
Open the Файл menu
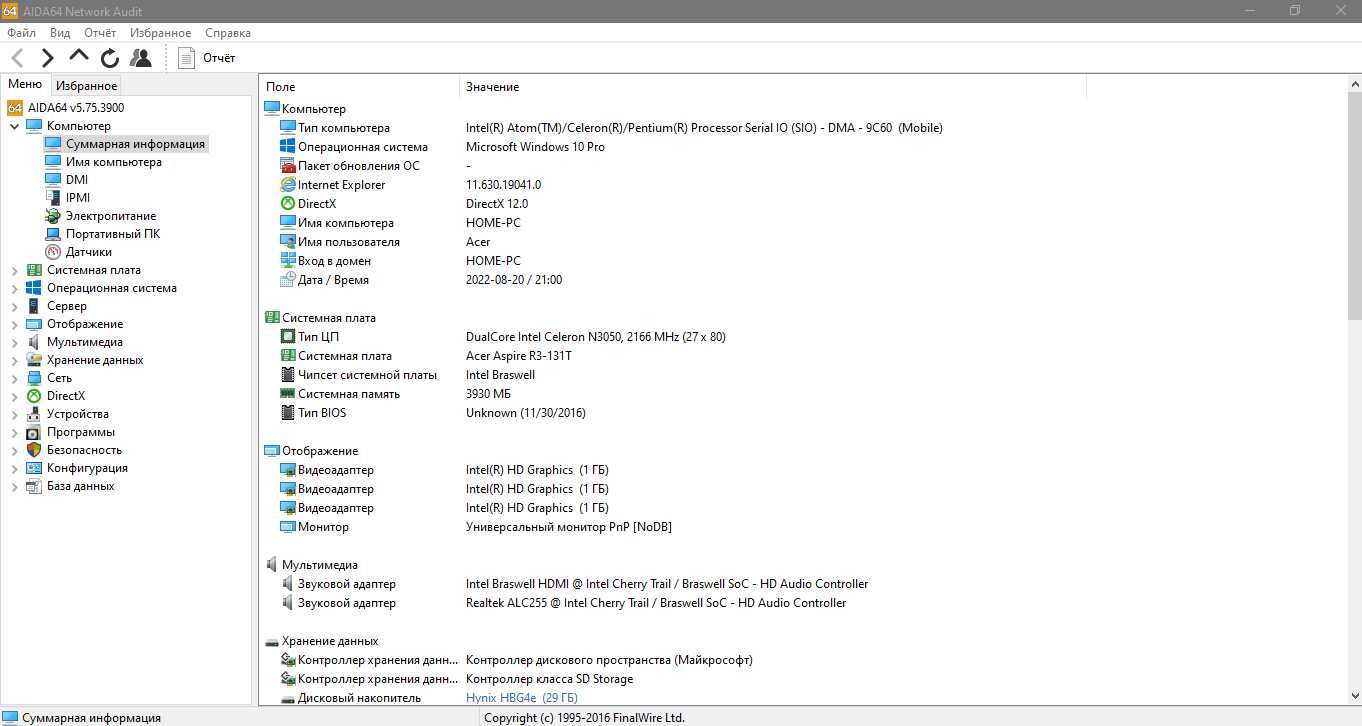coord(21,33)
